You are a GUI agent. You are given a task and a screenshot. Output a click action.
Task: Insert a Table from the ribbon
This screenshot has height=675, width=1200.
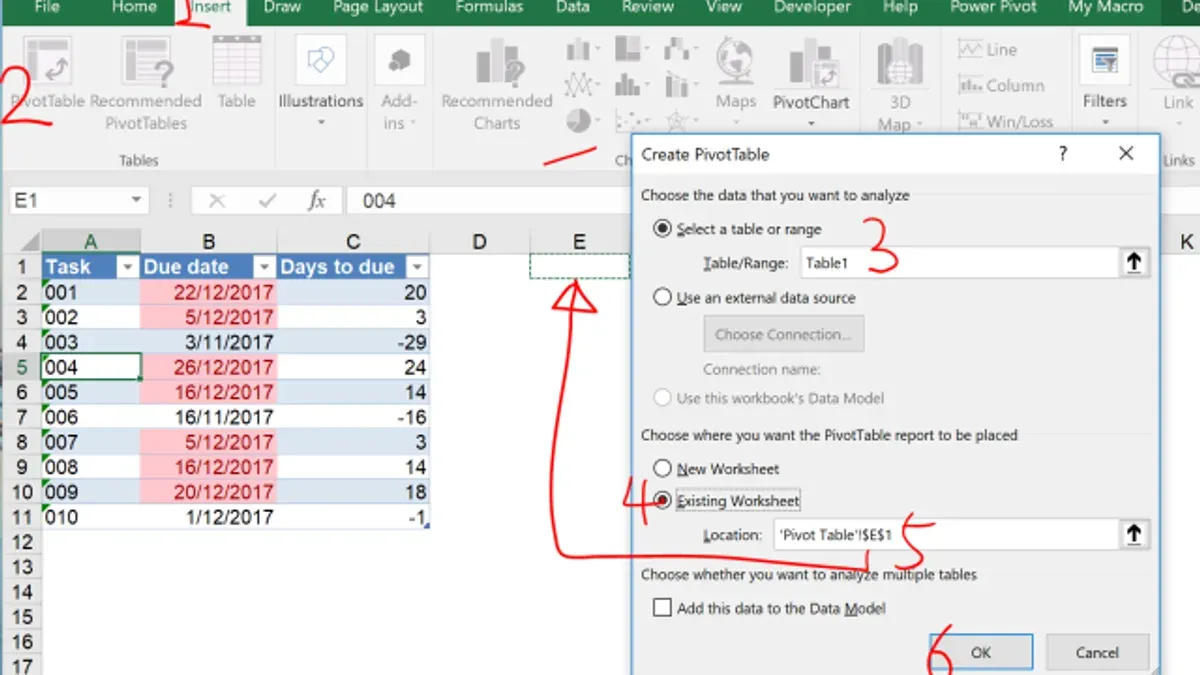(x=237, y=73)
